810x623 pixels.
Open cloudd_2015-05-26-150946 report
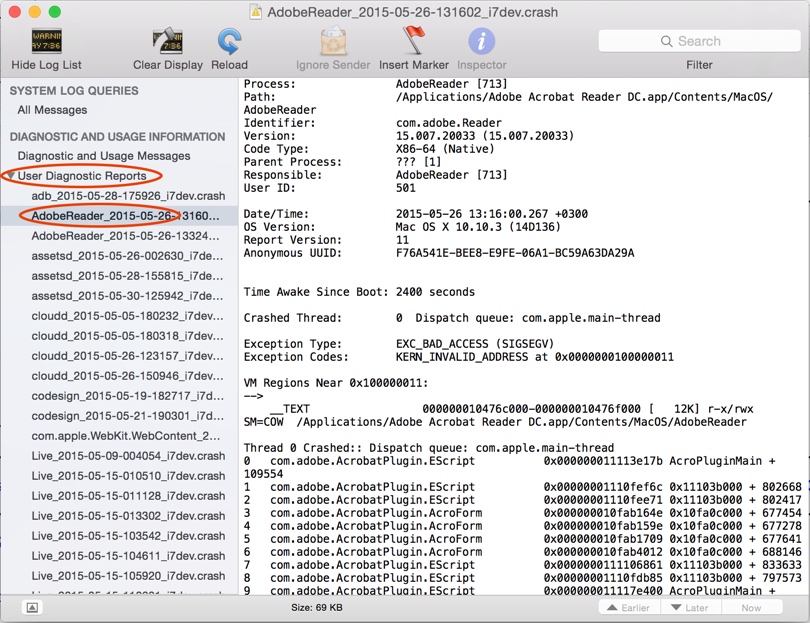click(127, 376)
